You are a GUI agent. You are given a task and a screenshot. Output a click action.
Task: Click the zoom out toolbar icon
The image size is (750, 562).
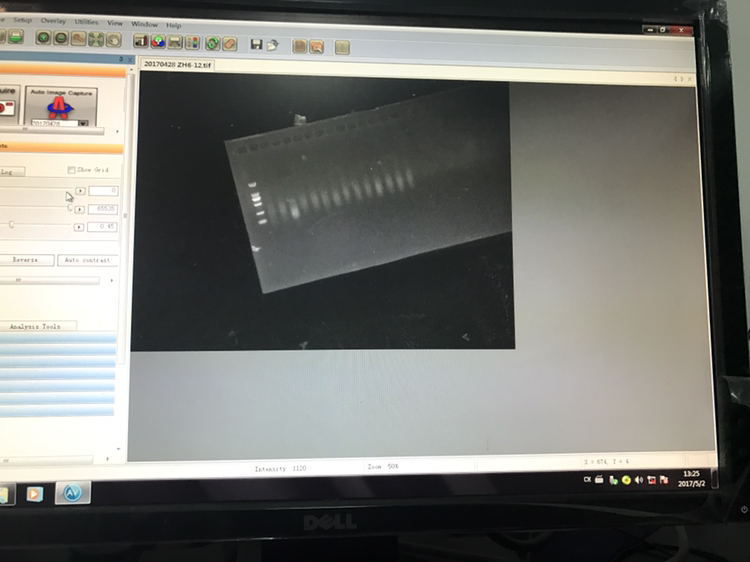pos(61,38)
